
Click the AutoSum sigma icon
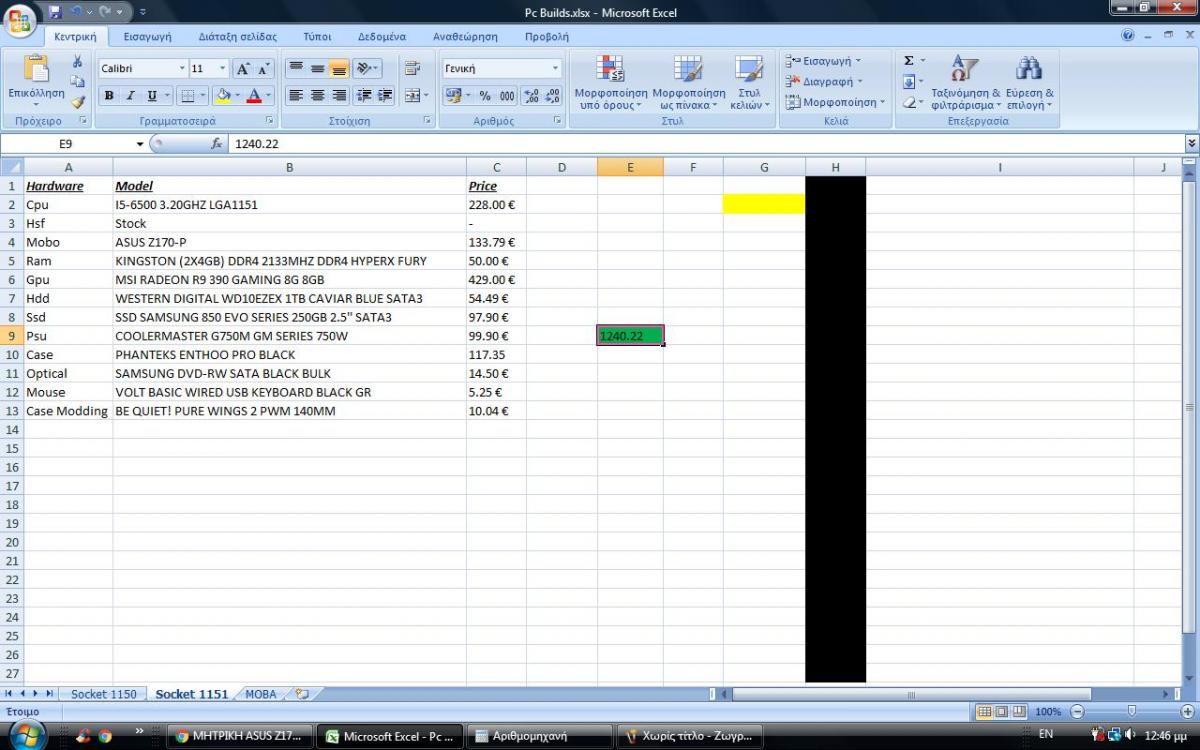[x=909, y=61]
